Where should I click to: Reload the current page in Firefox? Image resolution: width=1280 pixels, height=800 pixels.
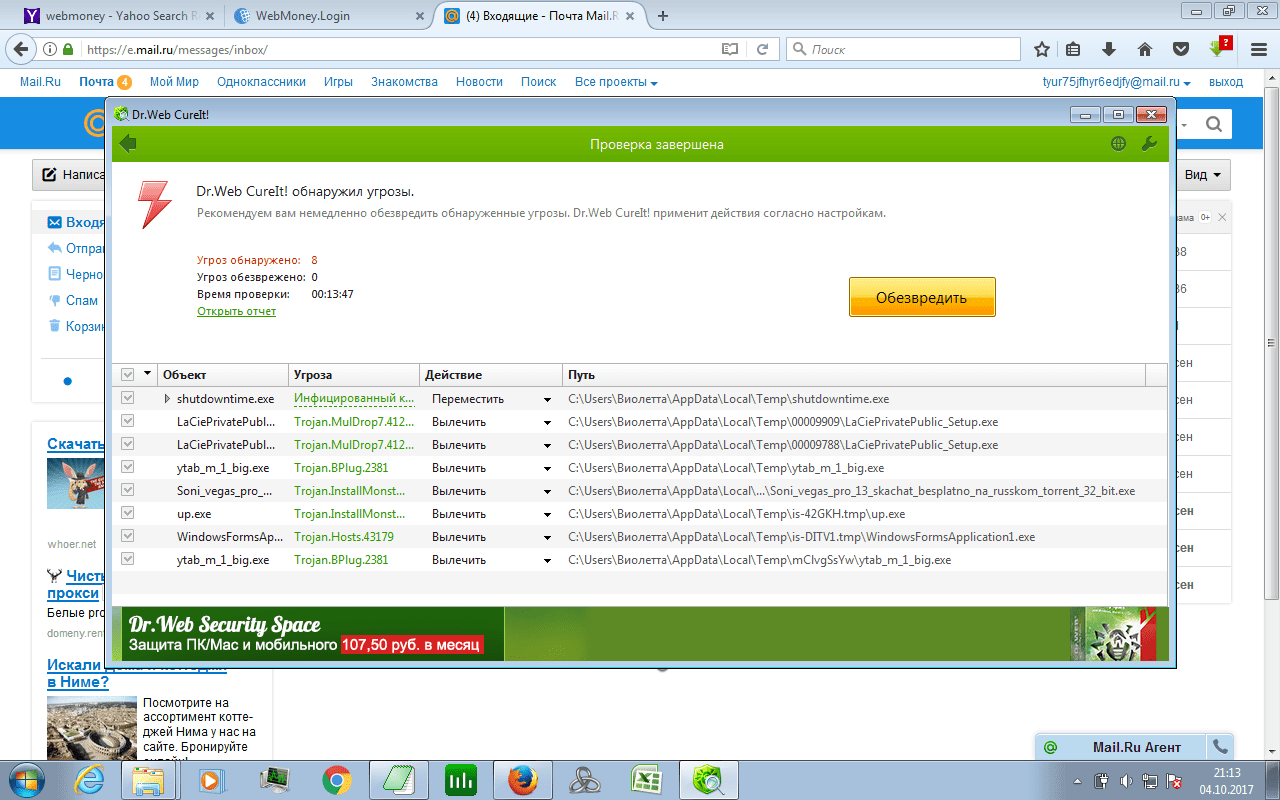click(x=762, y=49)
